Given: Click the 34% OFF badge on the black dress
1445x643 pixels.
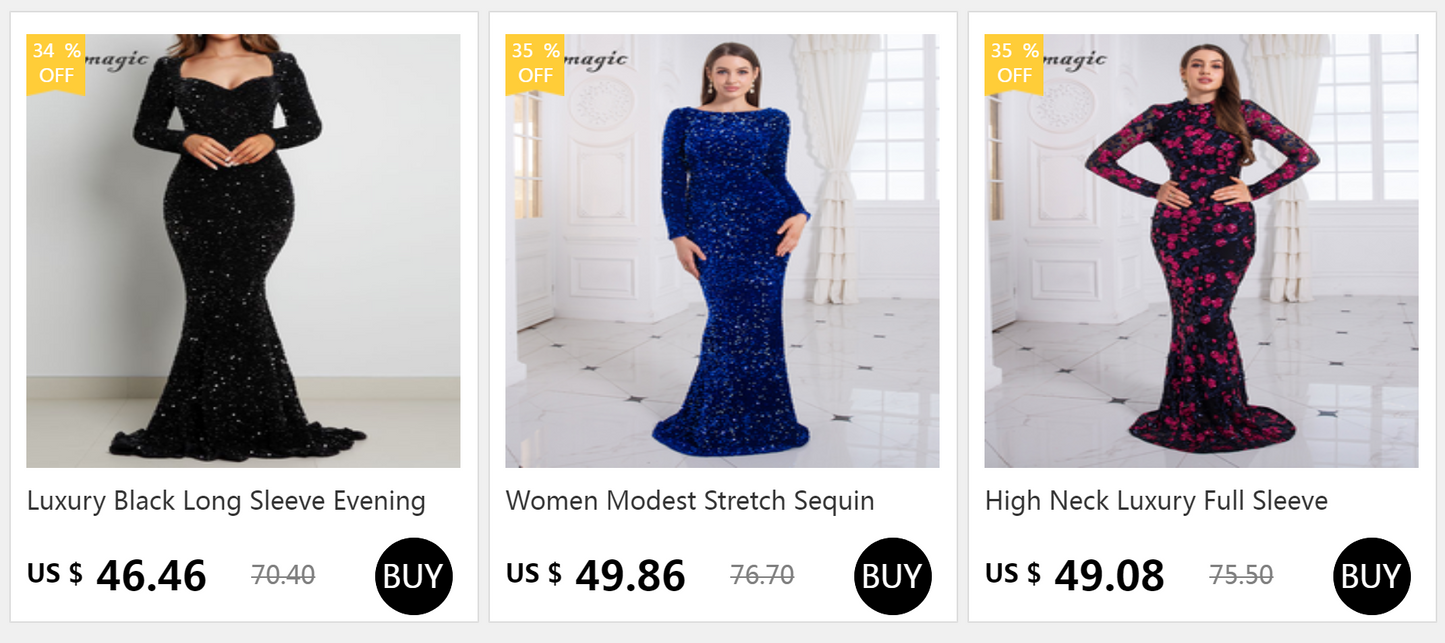Looking at the screenshot, I should coord(55,63).
